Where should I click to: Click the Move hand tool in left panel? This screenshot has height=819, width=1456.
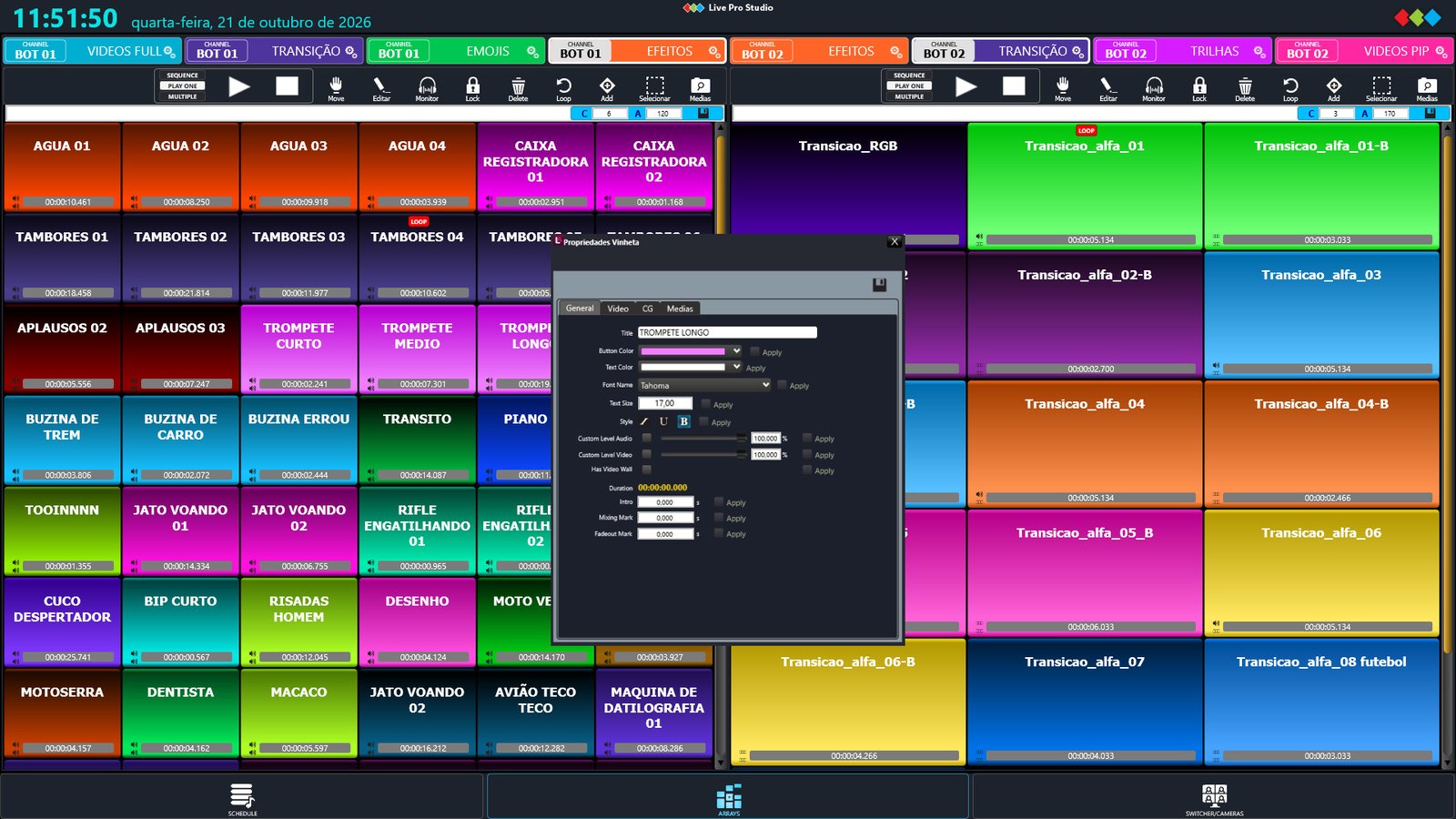point(336,87)
